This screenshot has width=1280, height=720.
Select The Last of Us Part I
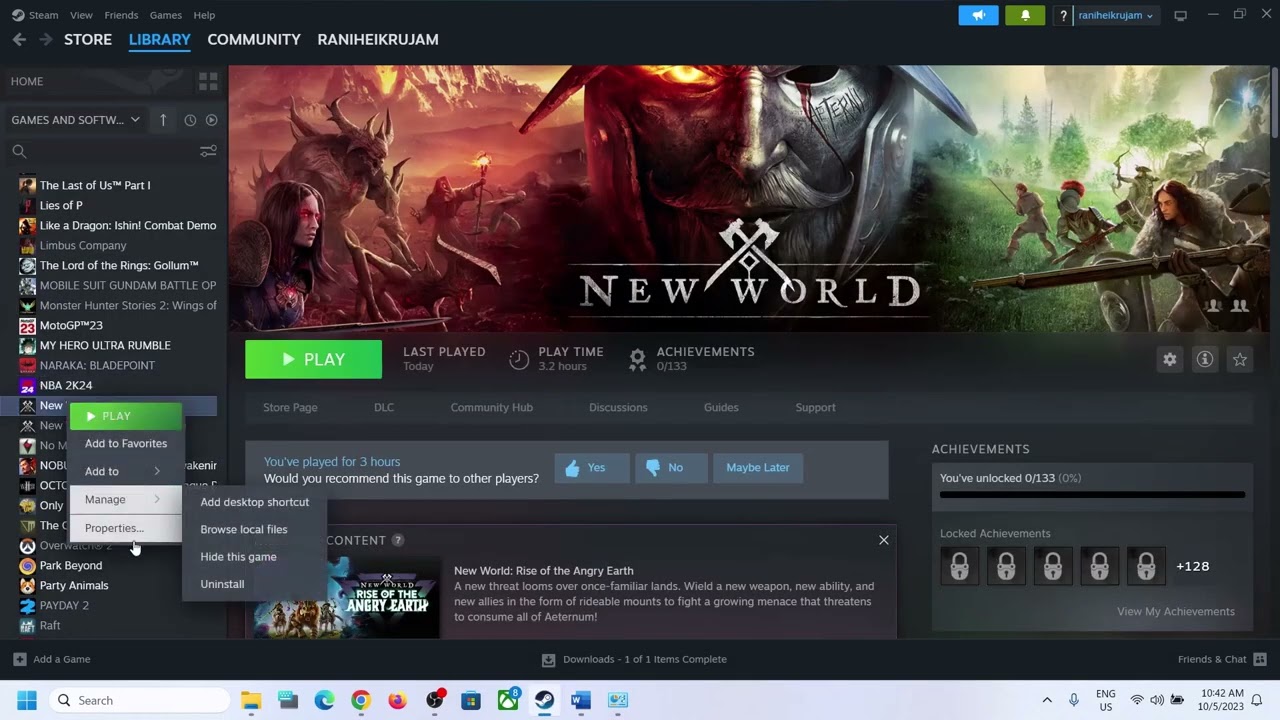pyautogui.click(x=95, y=185)
